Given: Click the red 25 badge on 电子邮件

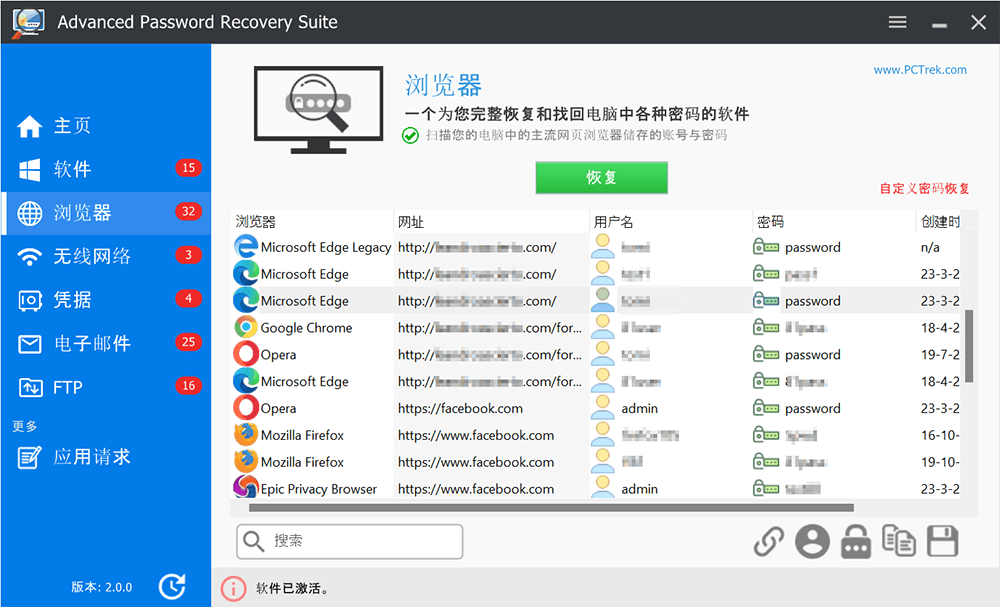Looking at the screenshot, I should point(188,342).
